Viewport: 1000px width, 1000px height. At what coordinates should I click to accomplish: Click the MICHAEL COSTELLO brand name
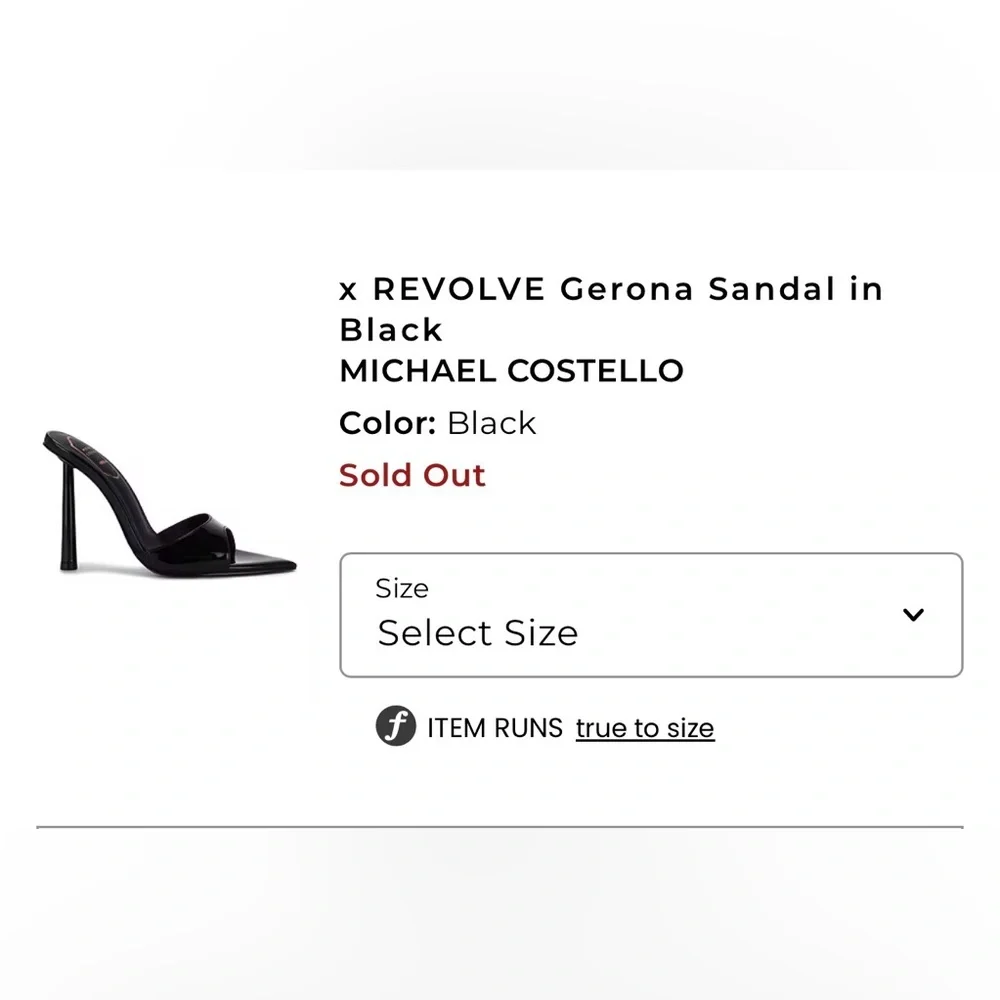(x=512, y=370)
